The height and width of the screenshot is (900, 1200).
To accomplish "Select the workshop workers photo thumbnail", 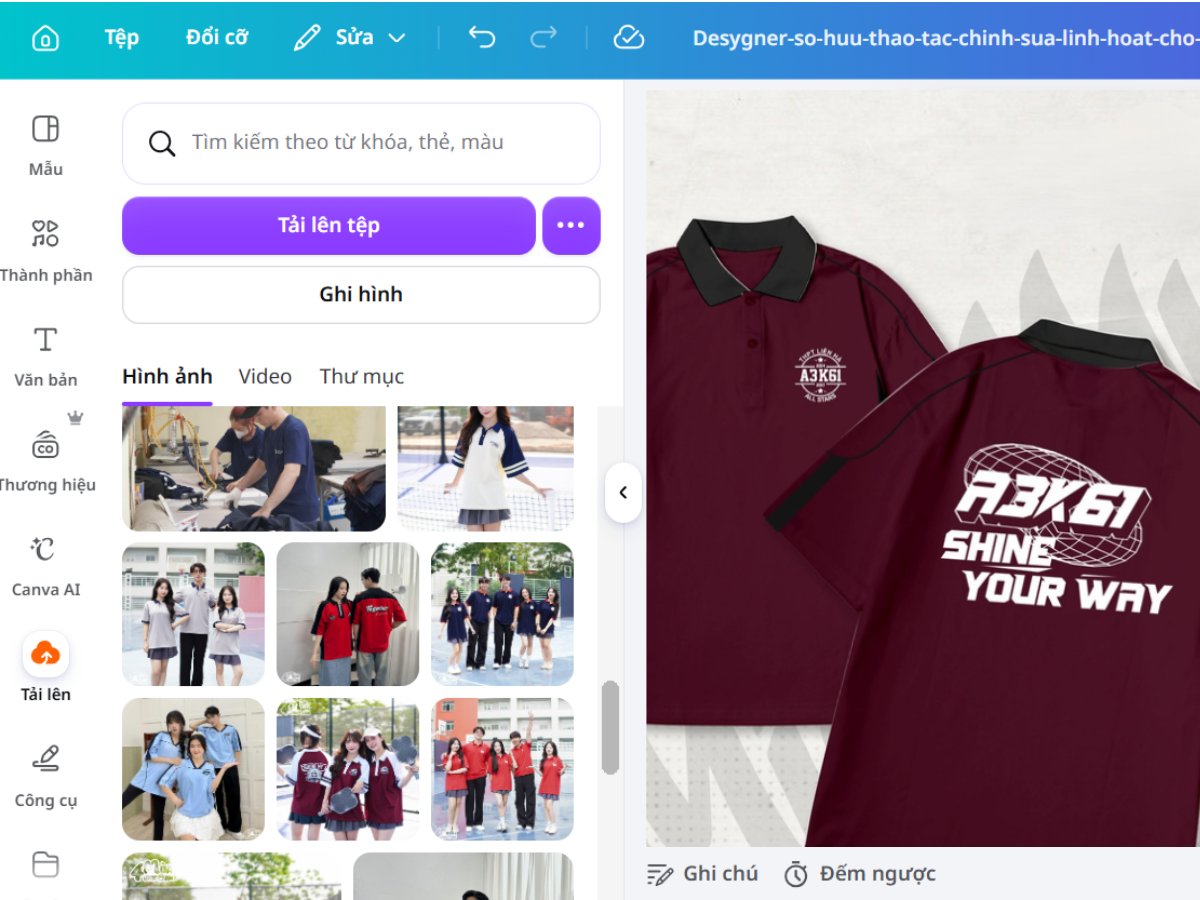I will 254,468.
